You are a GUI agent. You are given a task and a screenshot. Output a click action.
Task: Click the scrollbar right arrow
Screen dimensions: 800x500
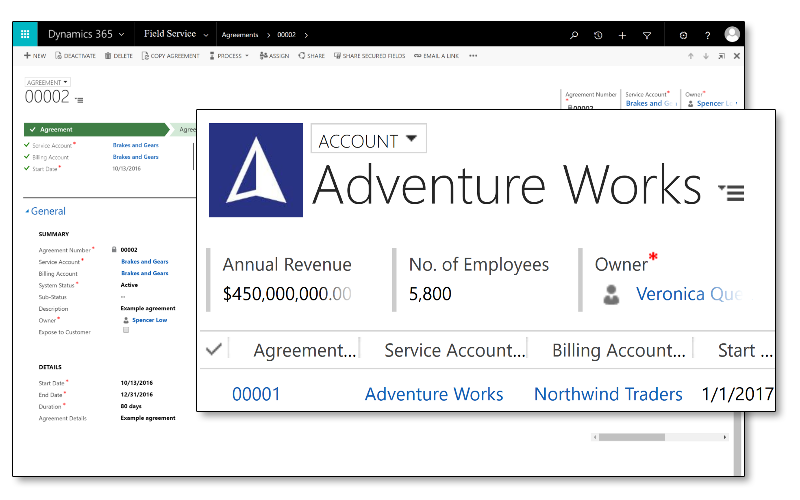(x=724, y=437)
